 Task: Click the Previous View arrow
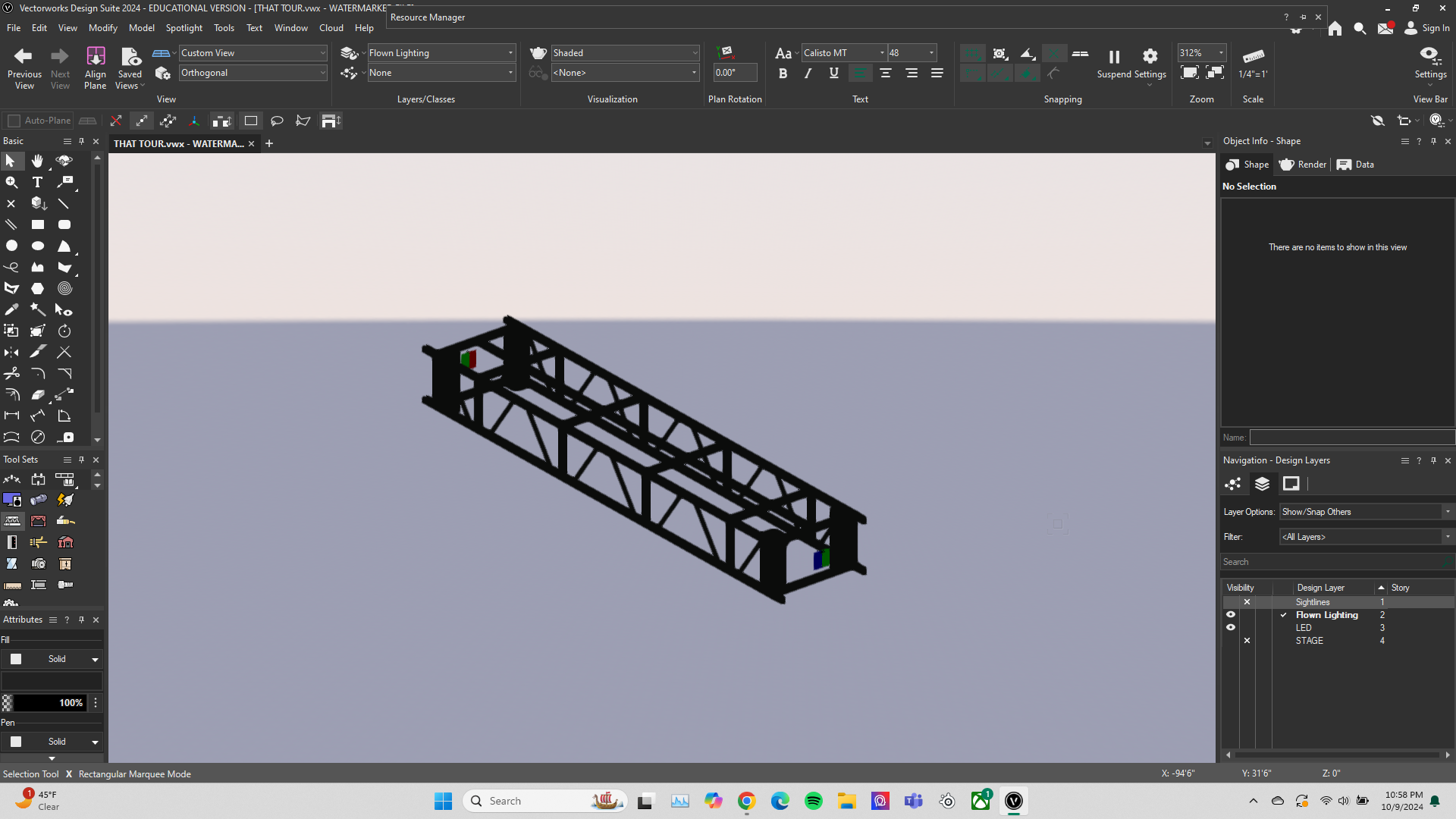[x=24, y=57]
